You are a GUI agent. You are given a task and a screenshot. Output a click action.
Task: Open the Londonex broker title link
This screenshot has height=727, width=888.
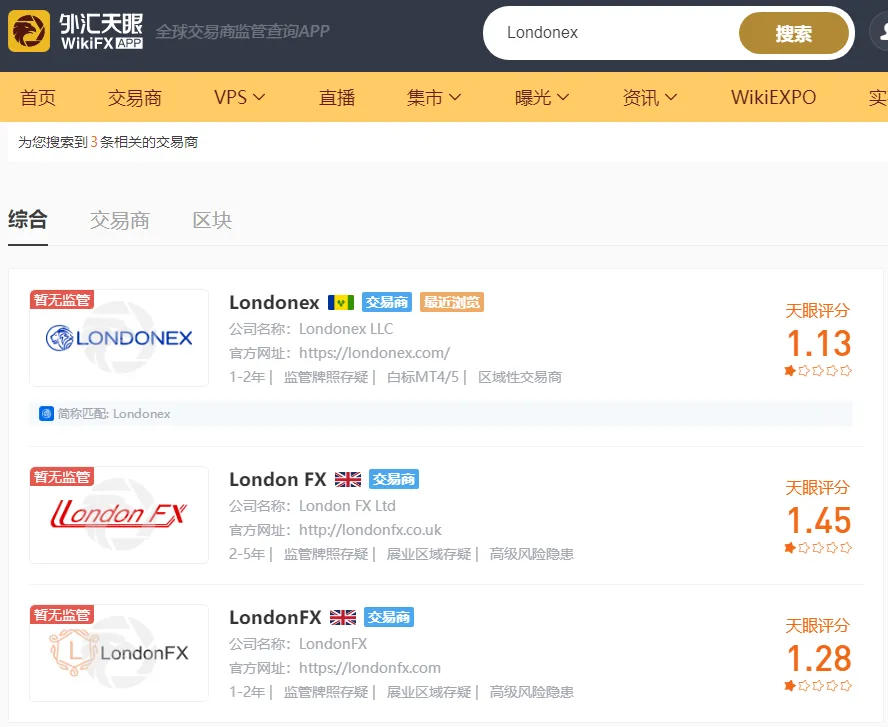point(274,302)
